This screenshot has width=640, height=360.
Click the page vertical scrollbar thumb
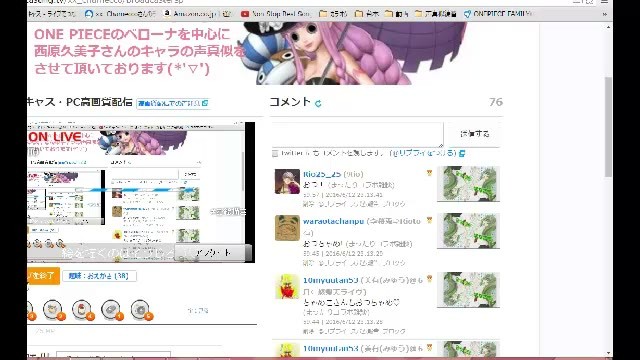click(x=609, y=127)
